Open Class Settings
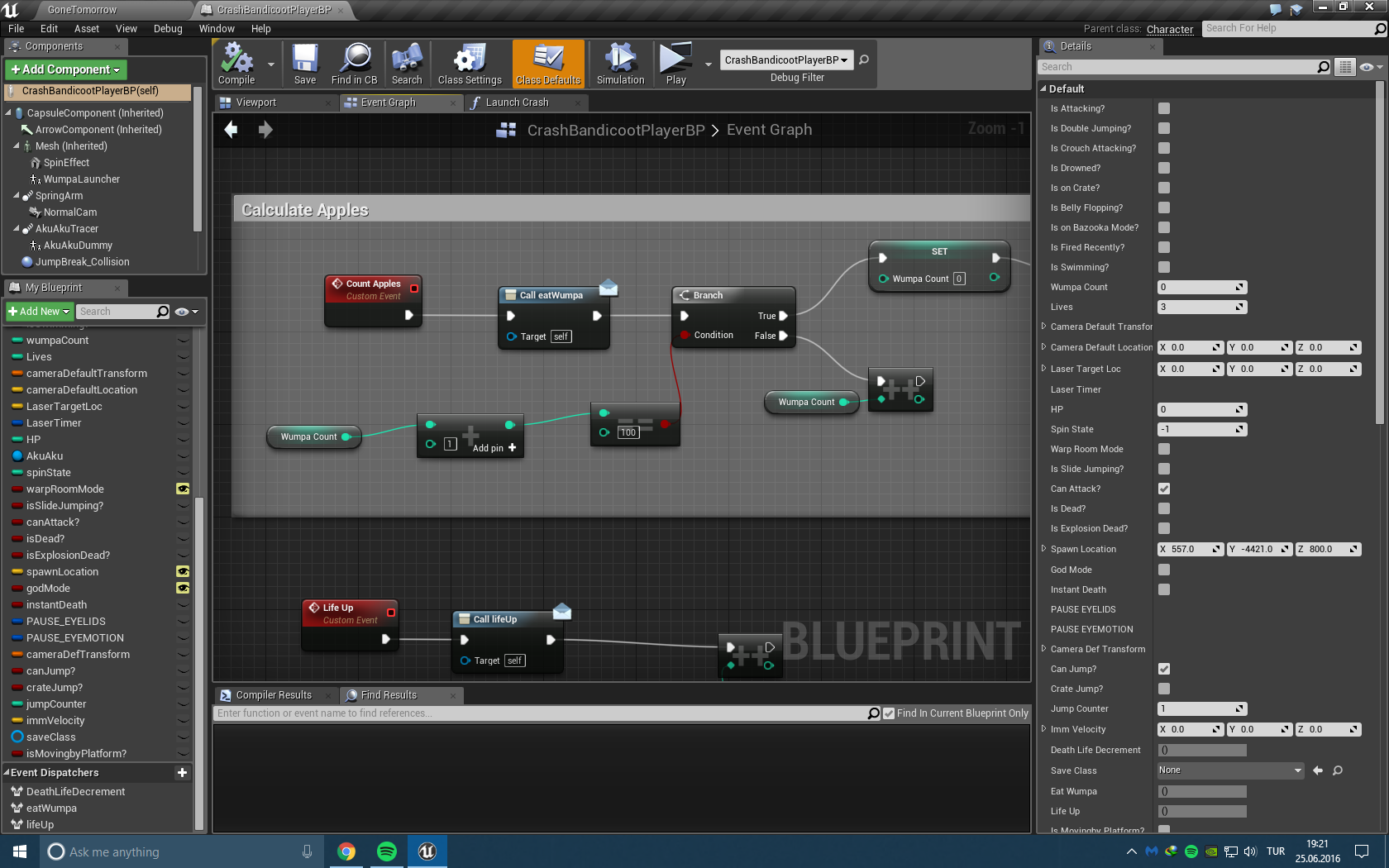 tap(470, 64)
